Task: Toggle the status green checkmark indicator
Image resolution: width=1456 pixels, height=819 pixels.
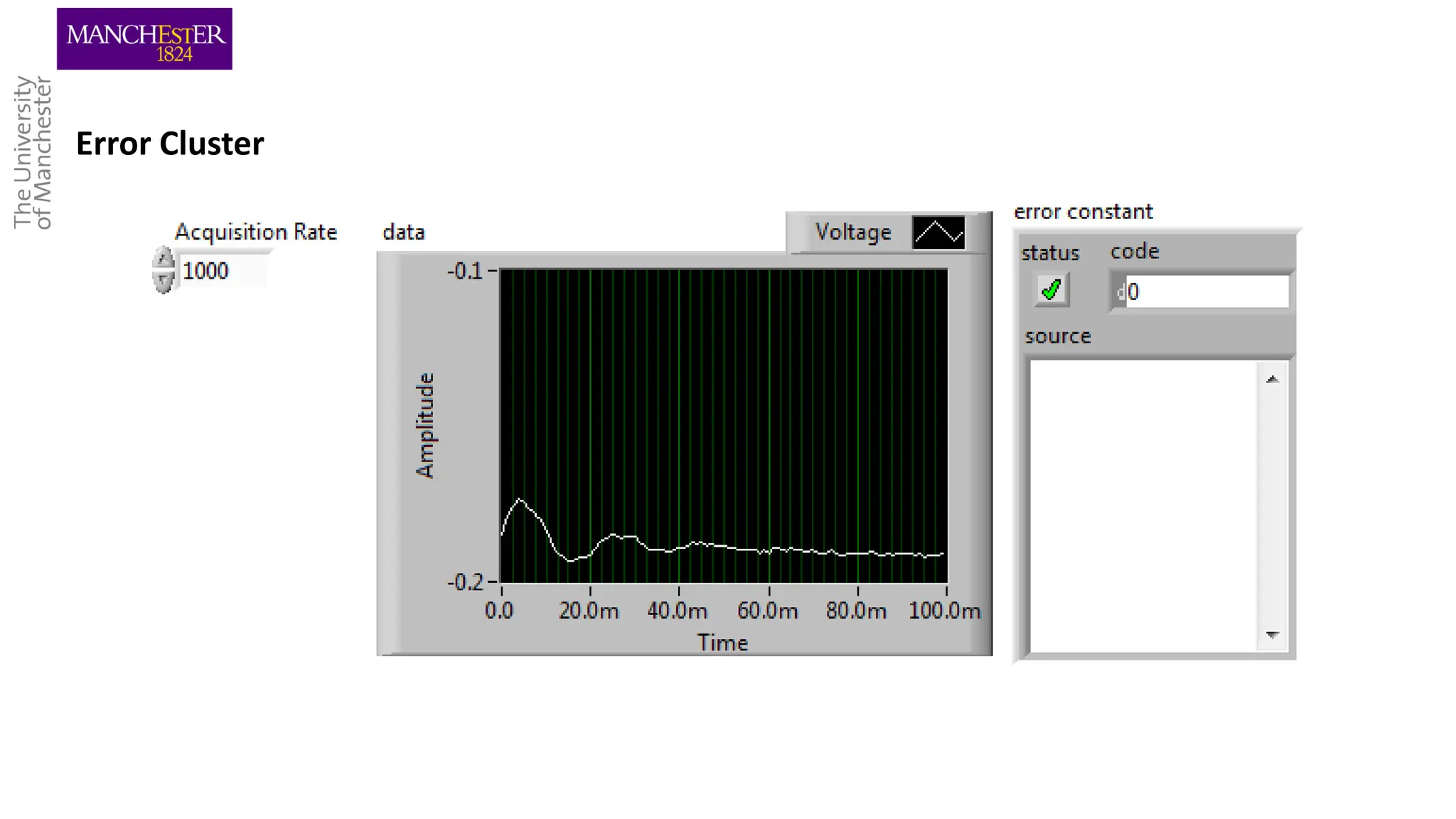Action: pos(1051,290)
